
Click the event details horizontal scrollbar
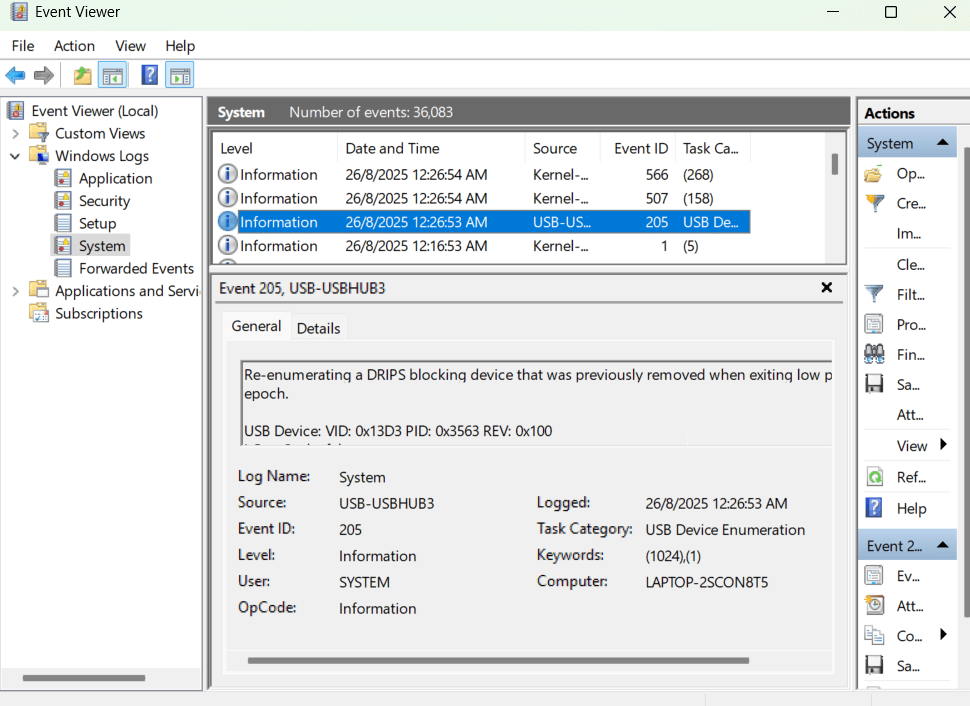498,660
